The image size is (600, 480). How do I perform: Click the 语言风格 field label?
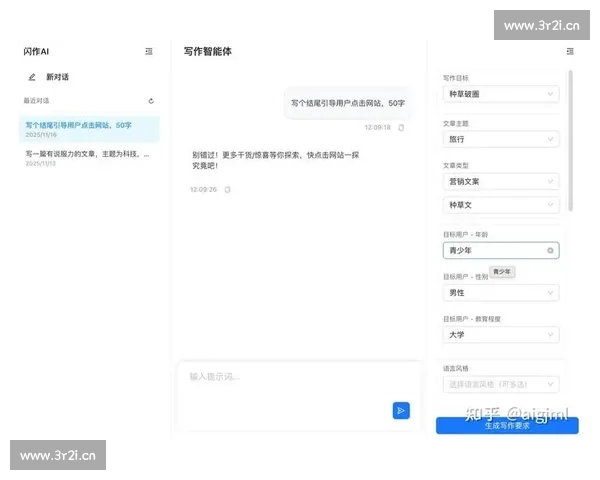click(456, 369)
